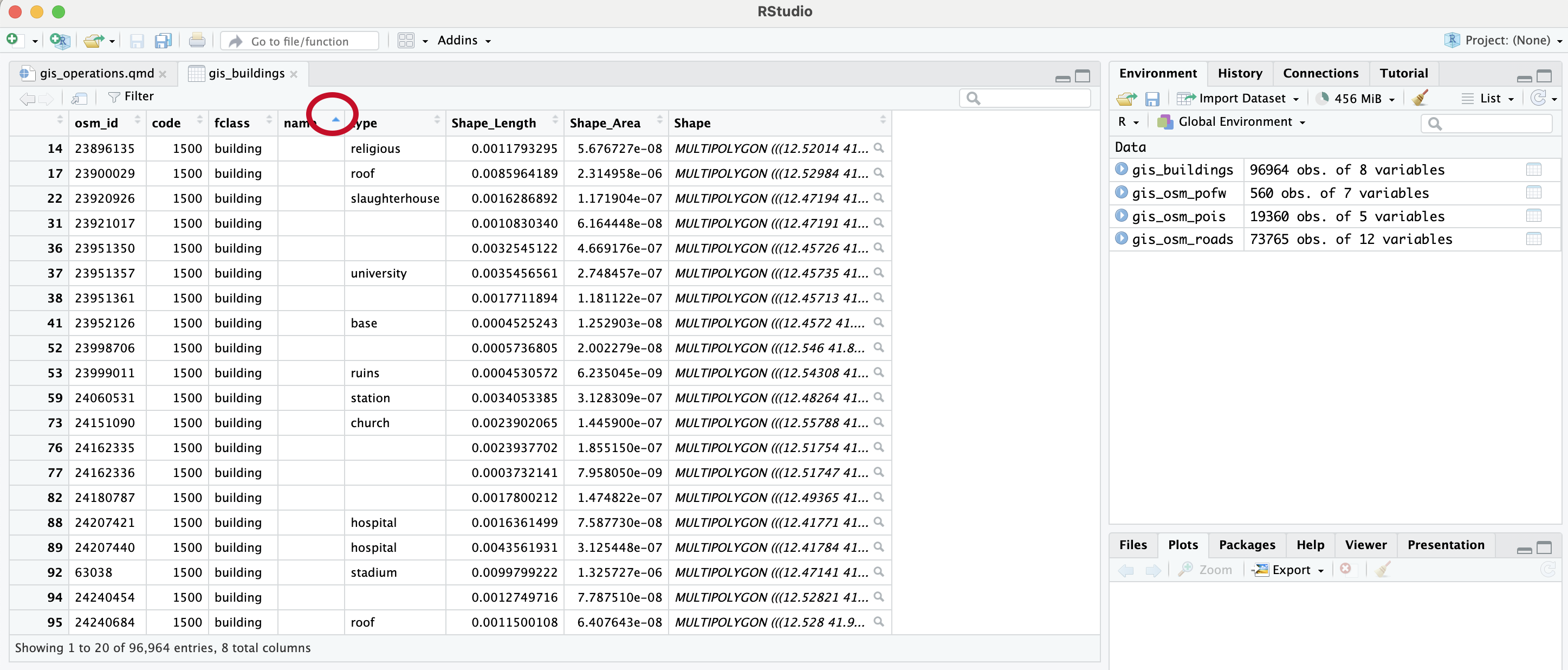Toggle the Filter button in data viewer
This screenshot has width=1568, height=670.
tap(131, 97)
